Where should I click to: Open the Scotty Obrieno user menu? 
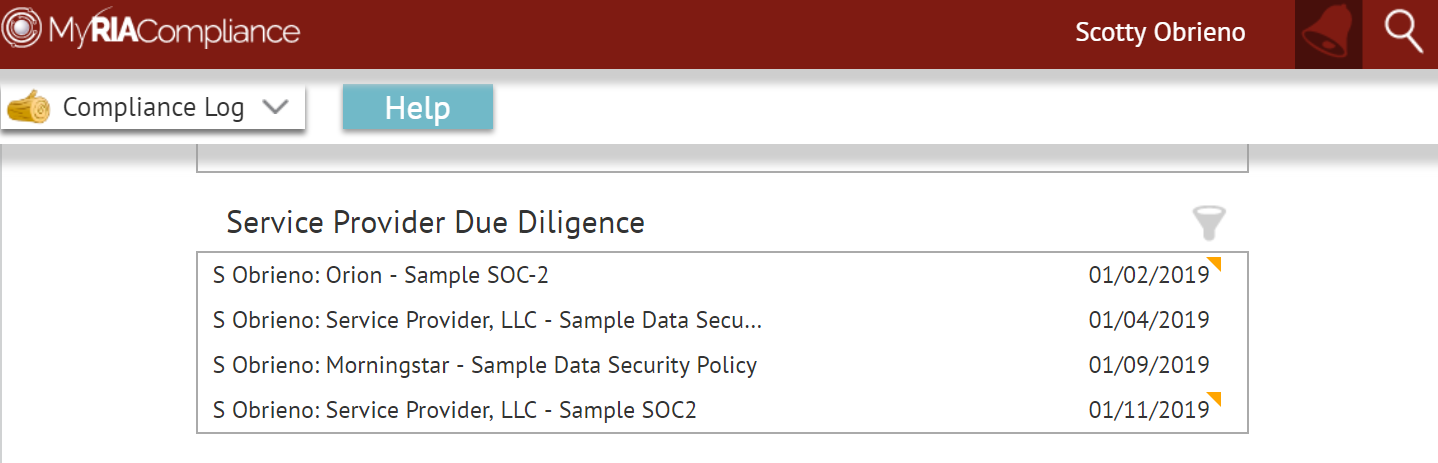pyautogui.click(x=1159, y=33)
